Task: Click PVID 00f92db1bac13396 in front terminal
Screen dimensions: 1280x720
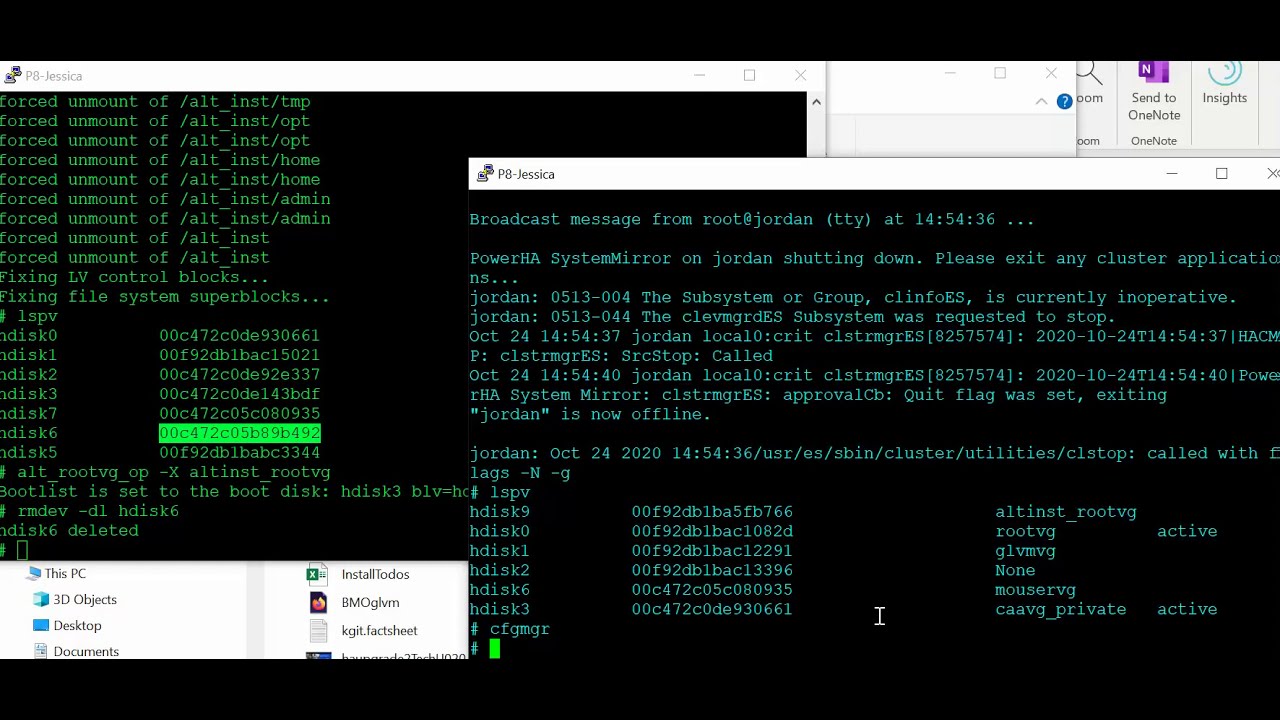Action: [x=712, y=570]
